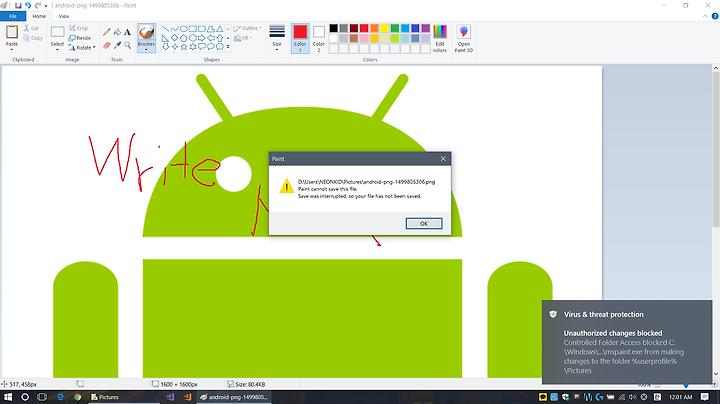
Task: Pick the brown color swatch
Action: click(x=354, y=39)
